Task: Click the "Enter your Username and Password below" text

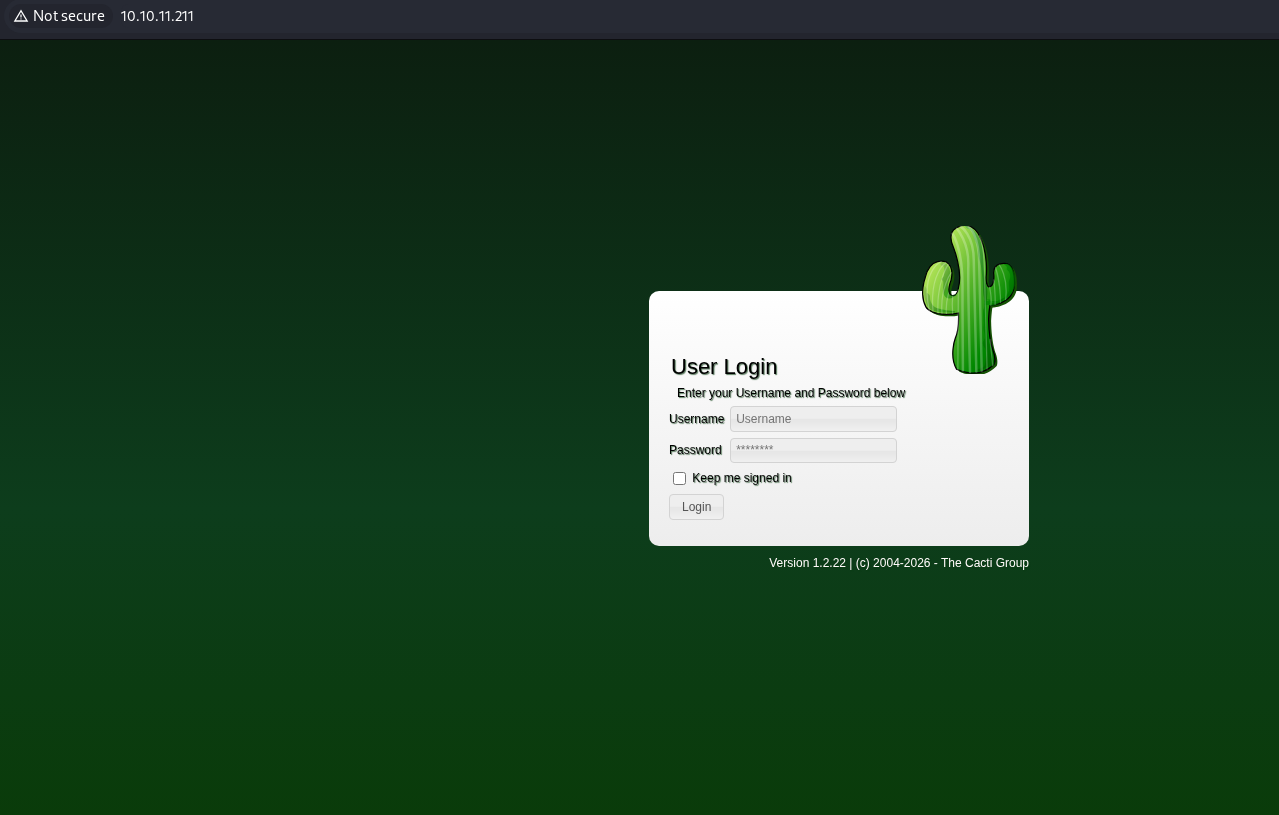Action: tap(791, 393)
